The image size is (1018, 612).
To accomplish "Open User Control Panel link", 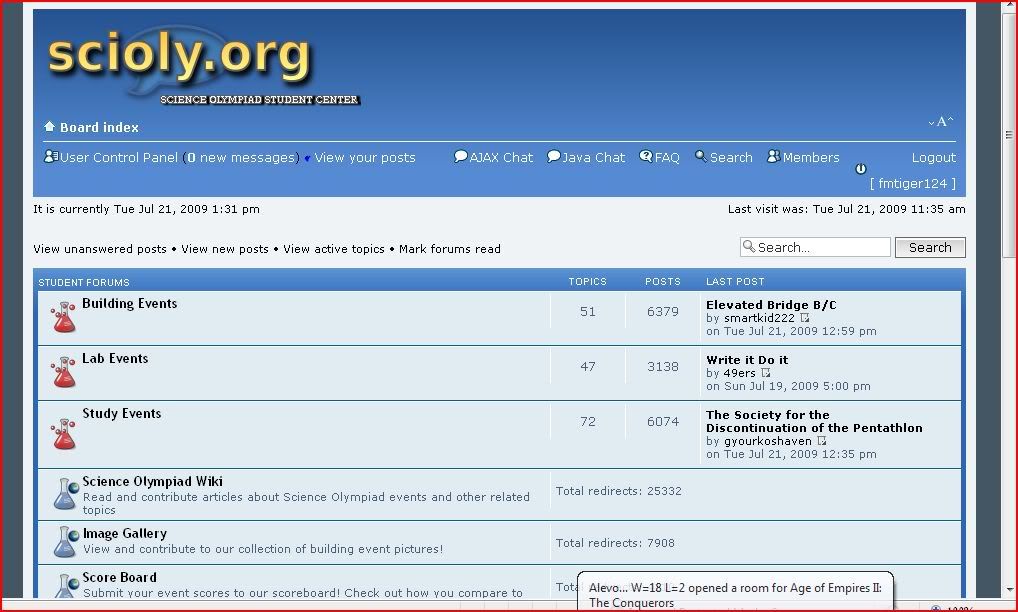I will 119,158.
